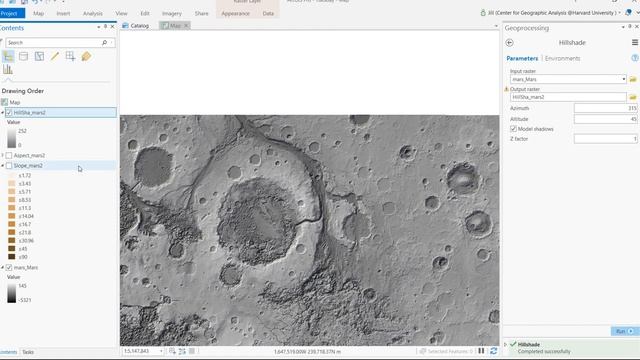Pin the Geoprocessing pane
640x360 pixels.
630,27
